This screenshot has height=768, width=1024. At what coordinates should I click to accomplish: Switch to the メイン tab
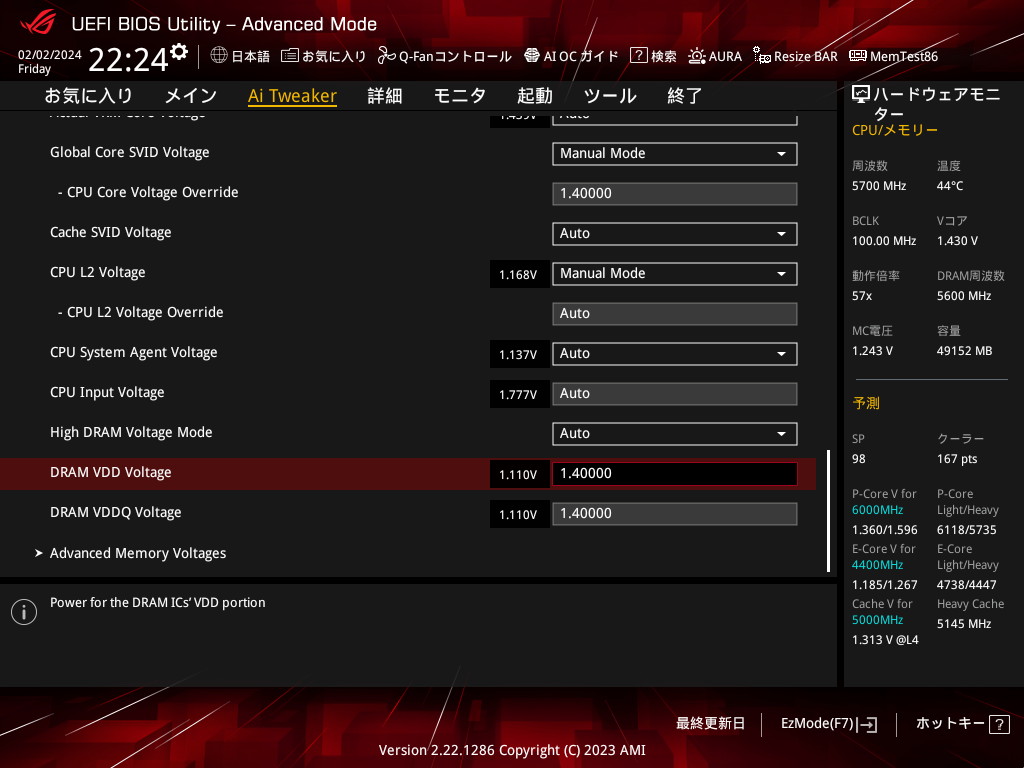click(x=191, y=96)
